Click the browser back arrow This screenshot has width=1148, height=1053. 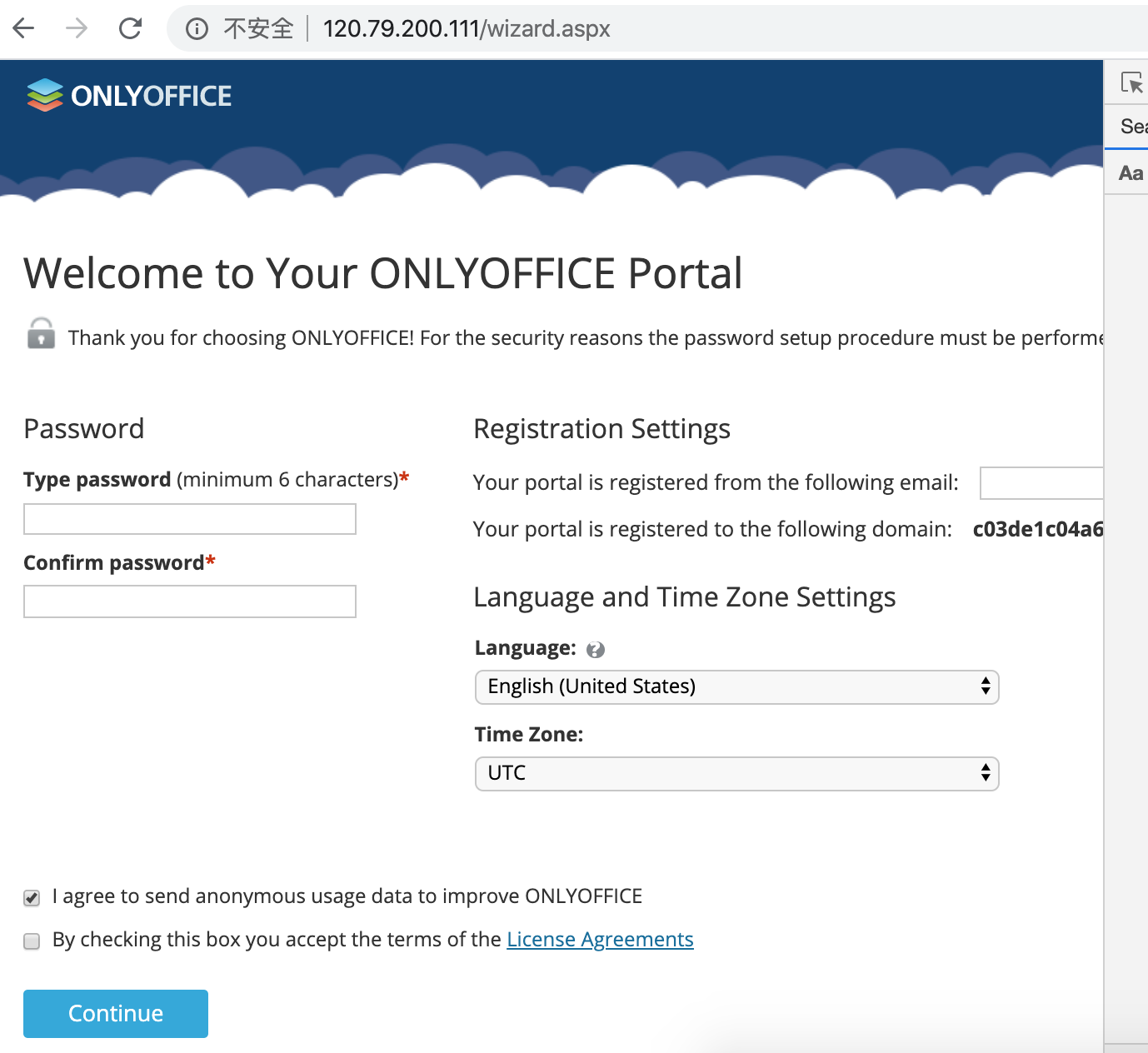24,28
